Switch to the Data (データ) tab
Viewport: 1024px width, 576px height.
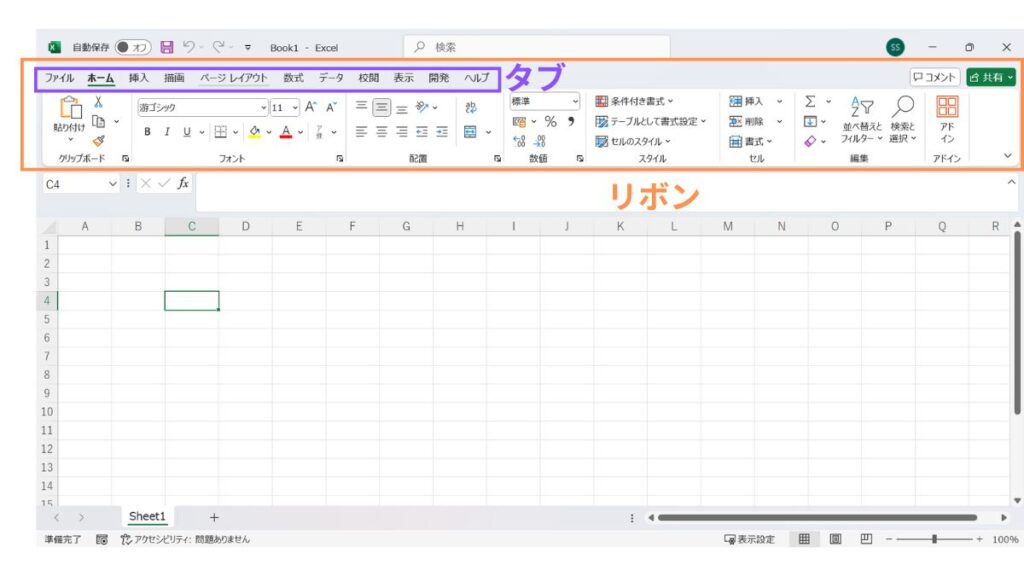point(331,78)
